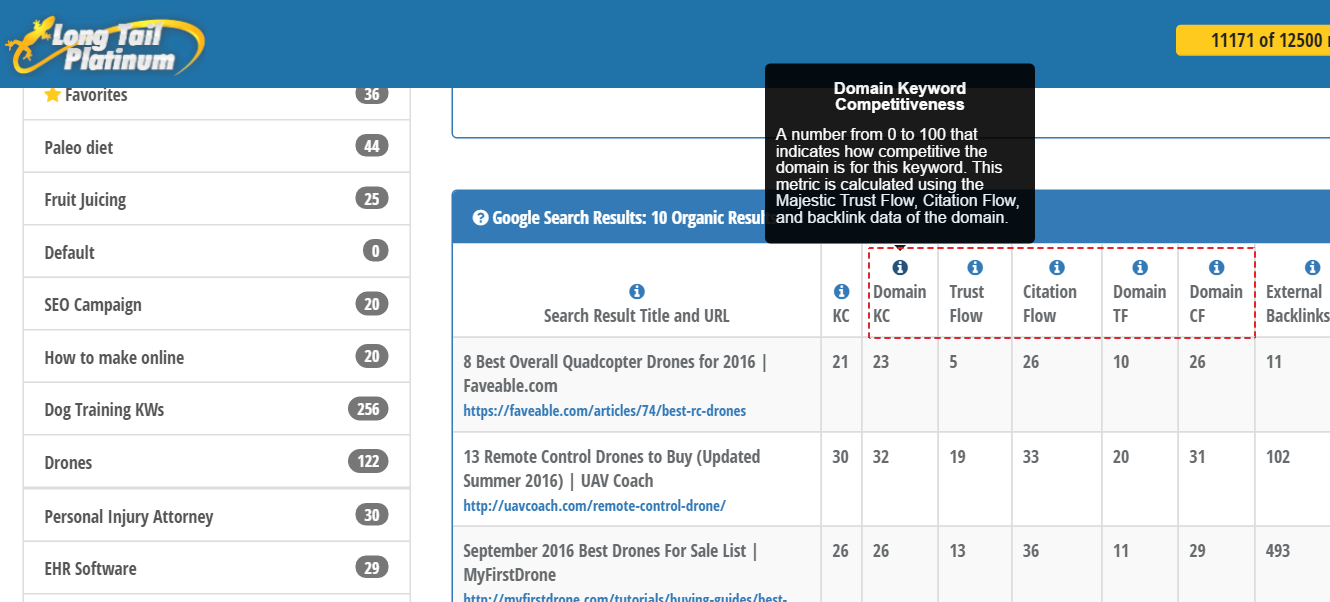Click the Trust Flow info icon
Viewport: 1330px width, 602px height.
(974, 266)
